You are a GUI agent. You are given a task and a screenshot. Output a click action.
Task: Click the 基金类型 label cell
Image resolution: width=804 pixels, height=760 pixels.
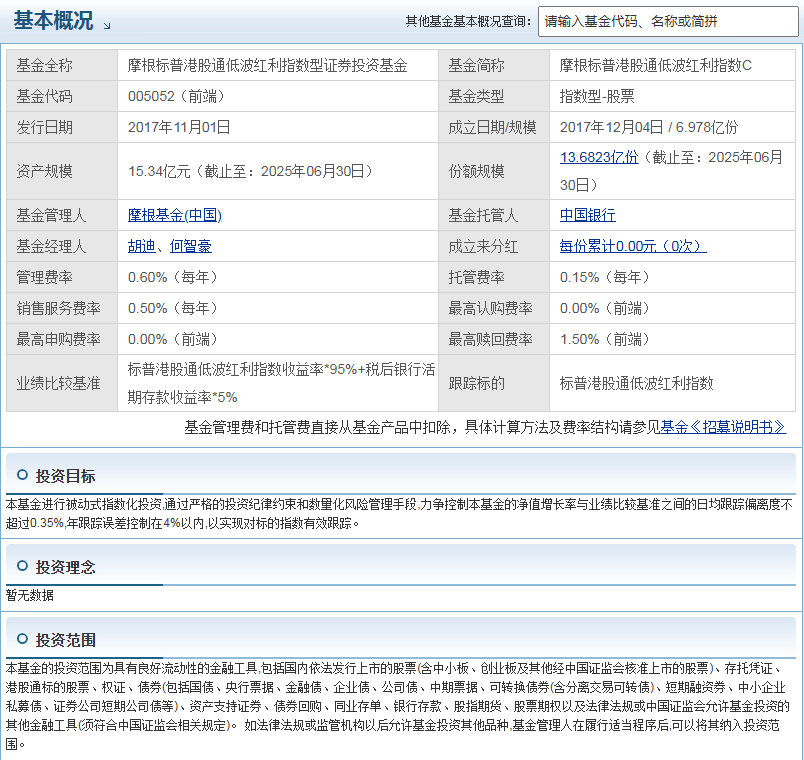pyautogui.click(x=494, y=96)
